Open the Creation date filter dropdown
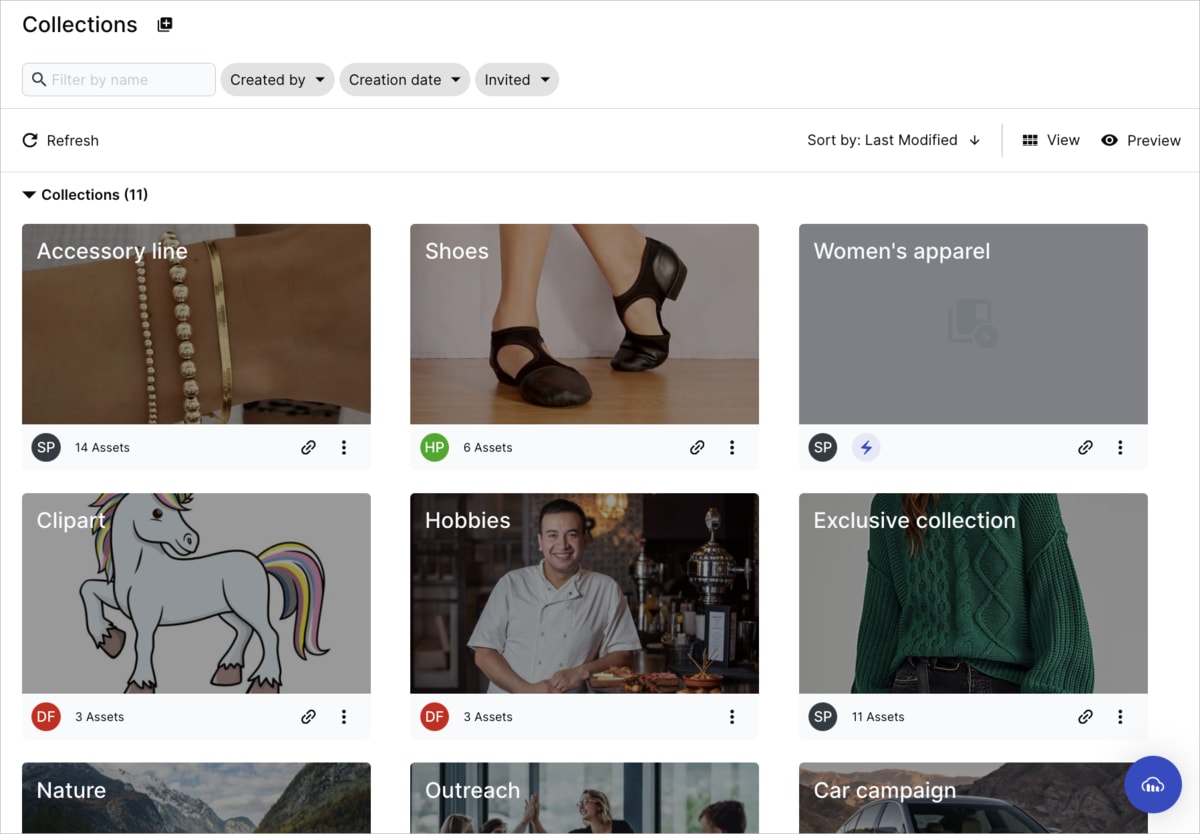The width and height of the screenshot is (1200, 834). [x=405, y=80]
